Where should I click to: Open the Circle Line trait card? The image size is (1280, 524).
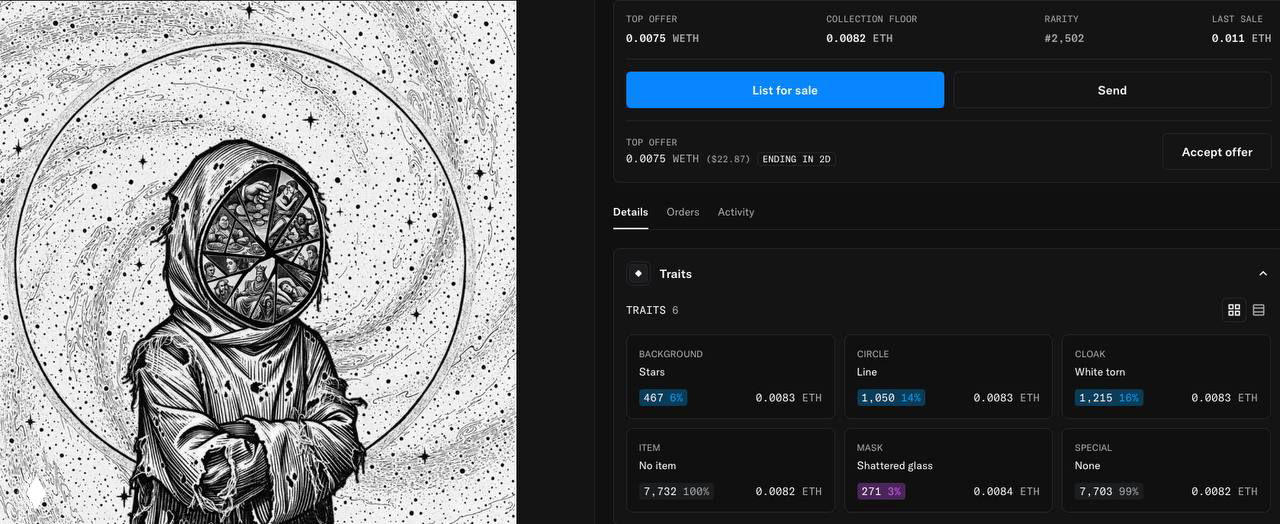click(x=948, y=376)
